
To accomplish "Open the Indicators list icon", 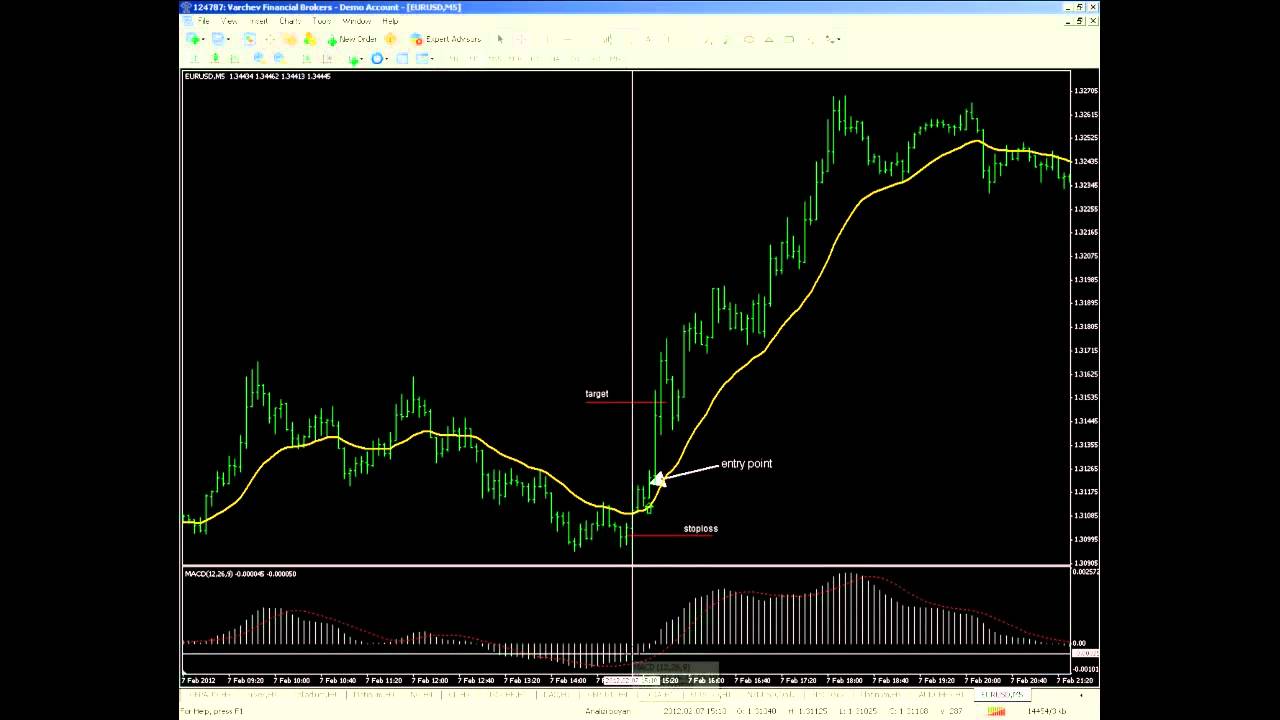I will pyautogui.click(x=354, y=59).
